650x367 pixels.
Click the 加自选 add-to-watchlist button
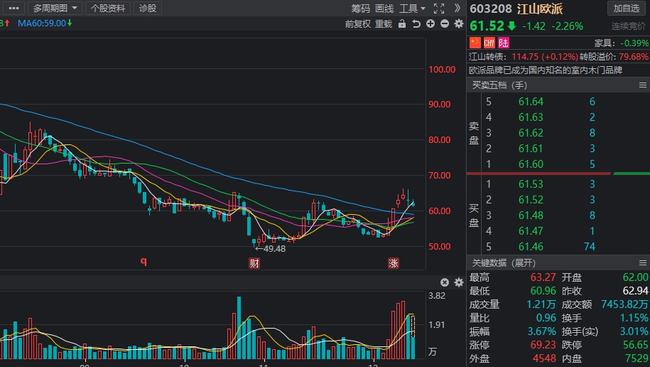click(626, 8)
